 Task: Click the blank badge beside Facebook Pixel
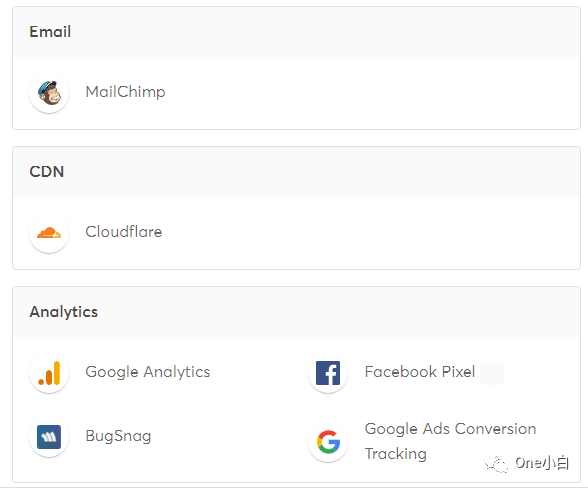coord(492,373)
